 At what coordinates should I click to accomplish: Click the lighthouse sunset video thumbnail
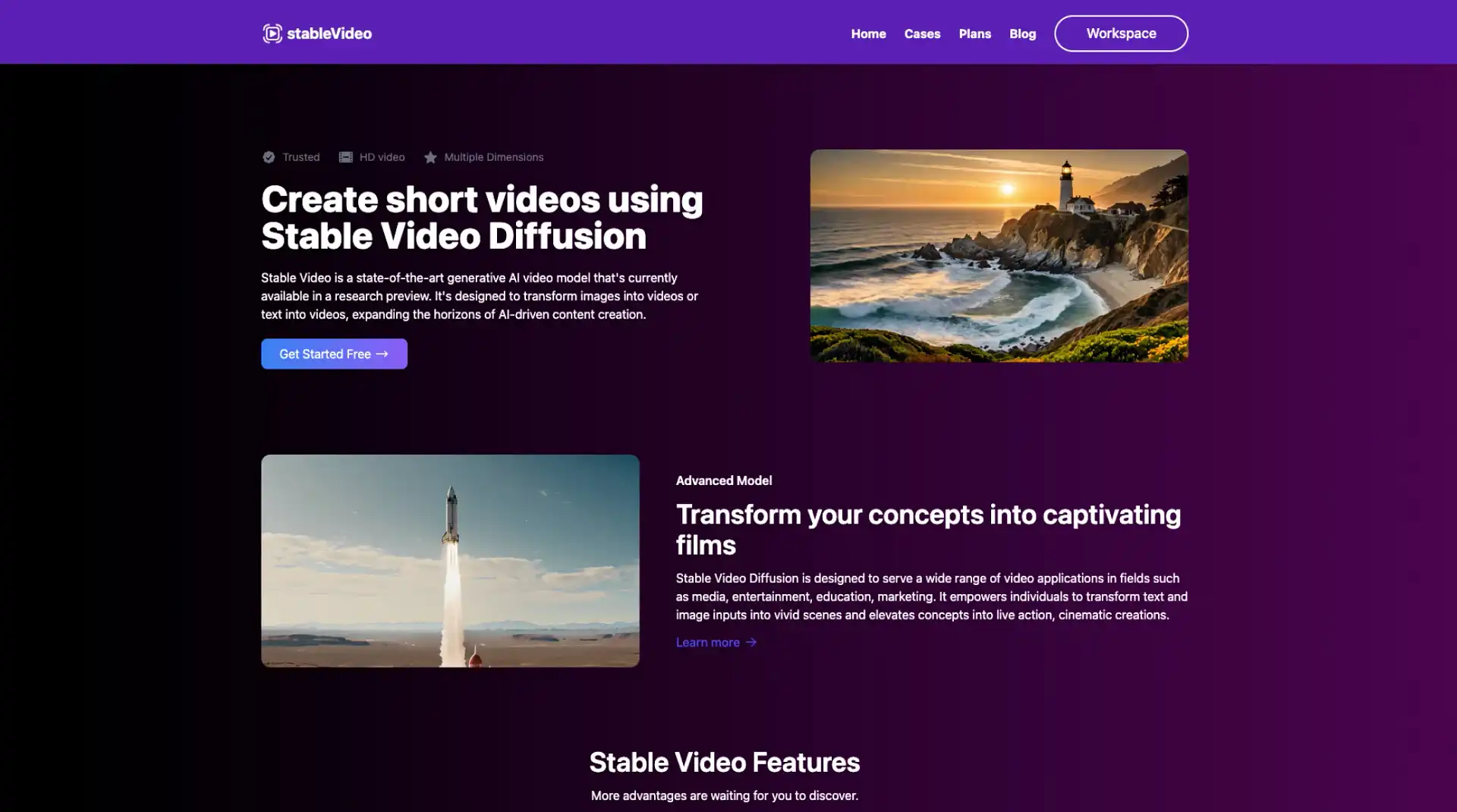click(x=999, y=256)
